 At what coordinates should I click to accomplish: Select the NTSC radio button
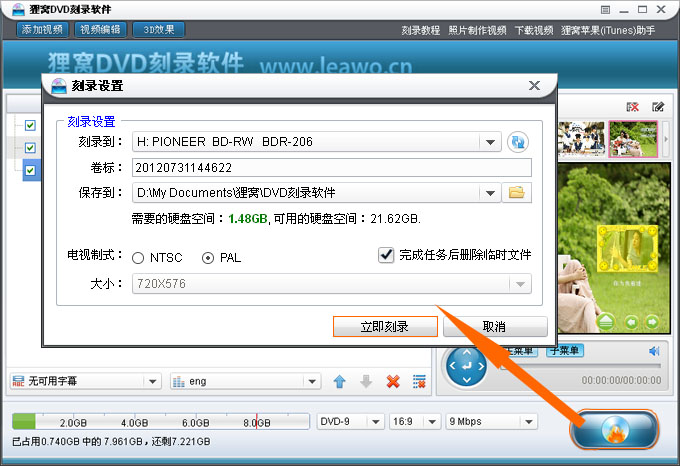pos(138,258)
